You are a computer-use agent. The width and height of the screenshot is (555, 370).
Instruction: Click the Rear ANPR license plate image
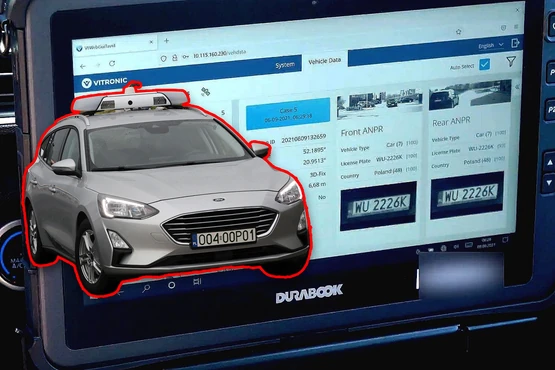[x=467, y=195]
